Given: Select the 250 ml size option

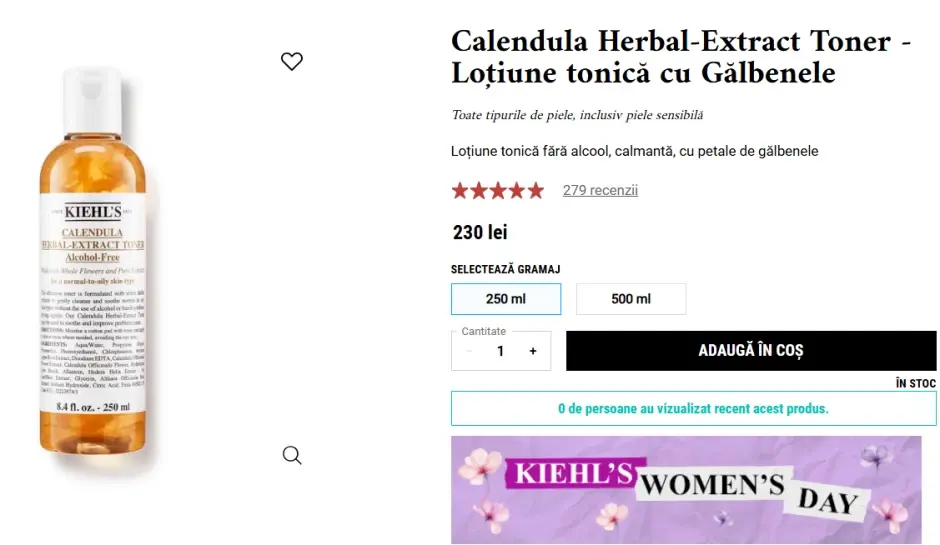Looking at the screenshot, I should (x=506, y=299).
